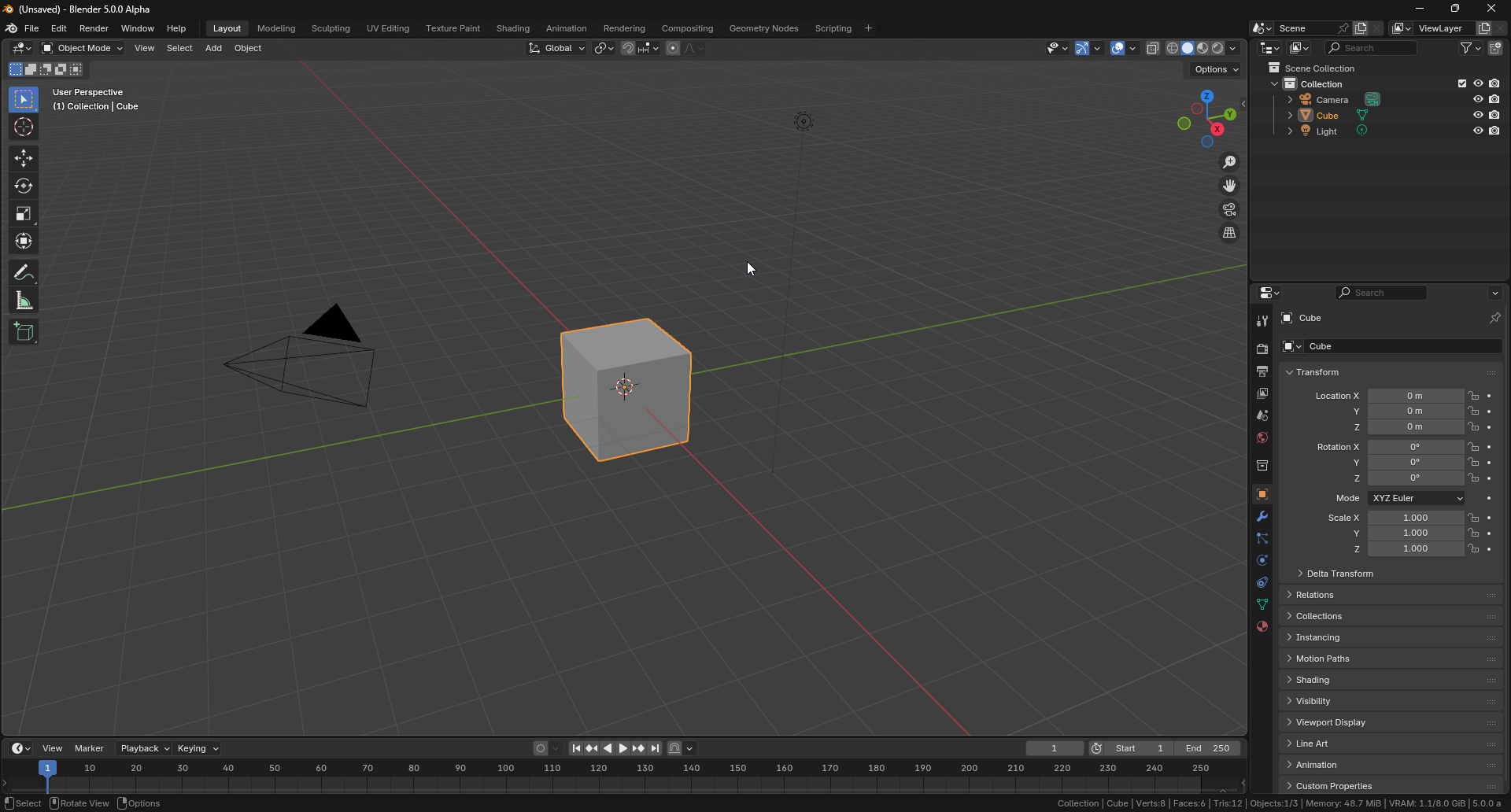Select the Measure ruler tool
Viewport: 1511px width, 812px height.
[24, 301]
